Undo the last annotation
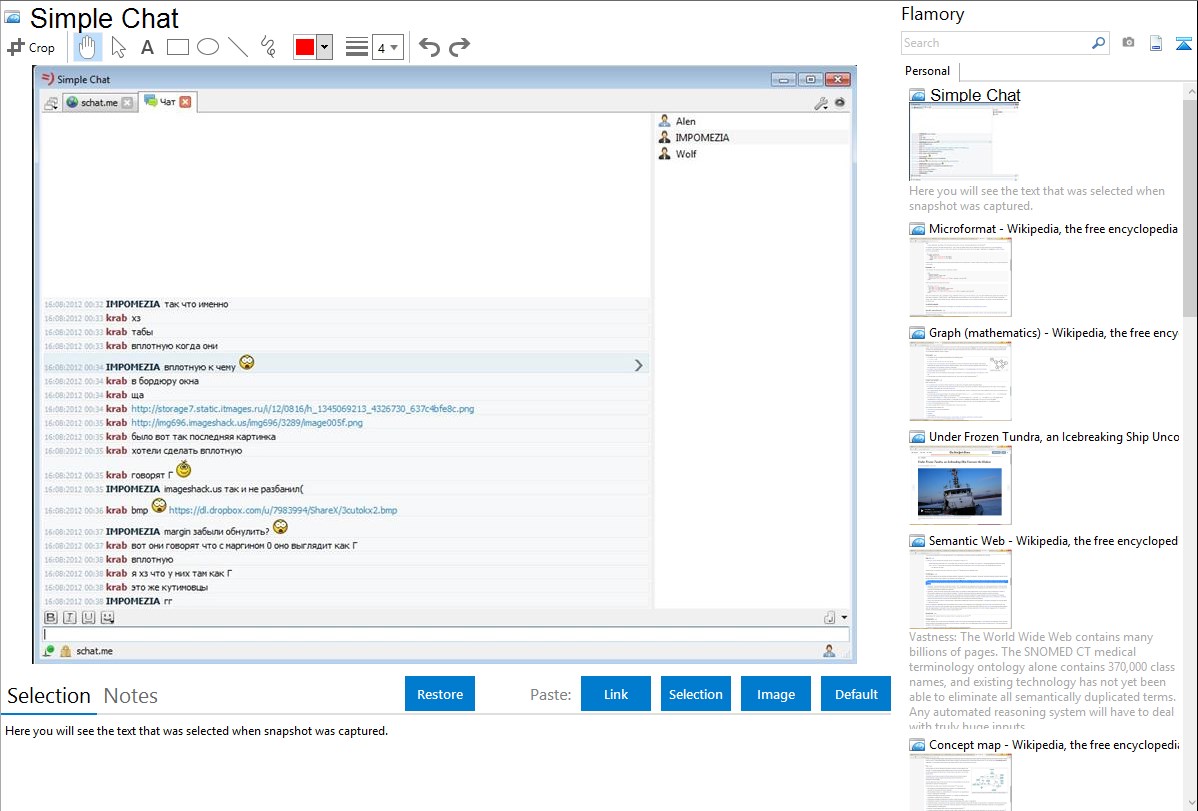1198x811 pixels. pyautogui.click(x=429, y=47)
